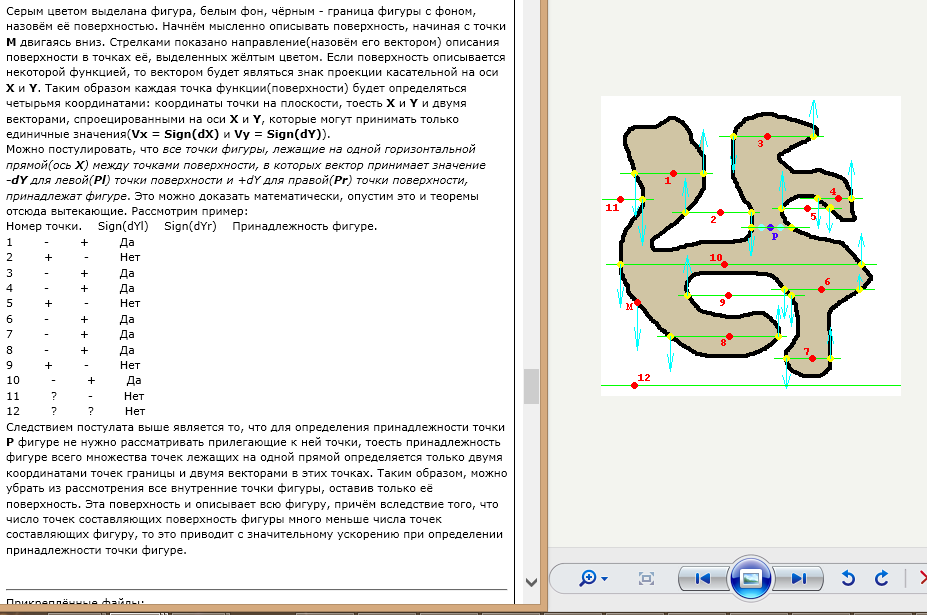Click red point M on the outline
The image size is (927, 615).
(x=636, y=302)
